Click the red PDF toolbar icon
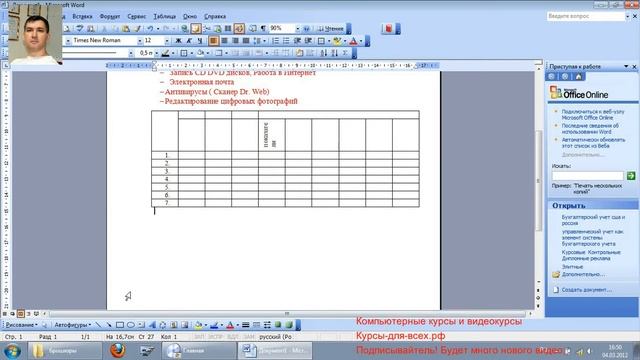This screenshot has width=640, height=360. [388, 29]
